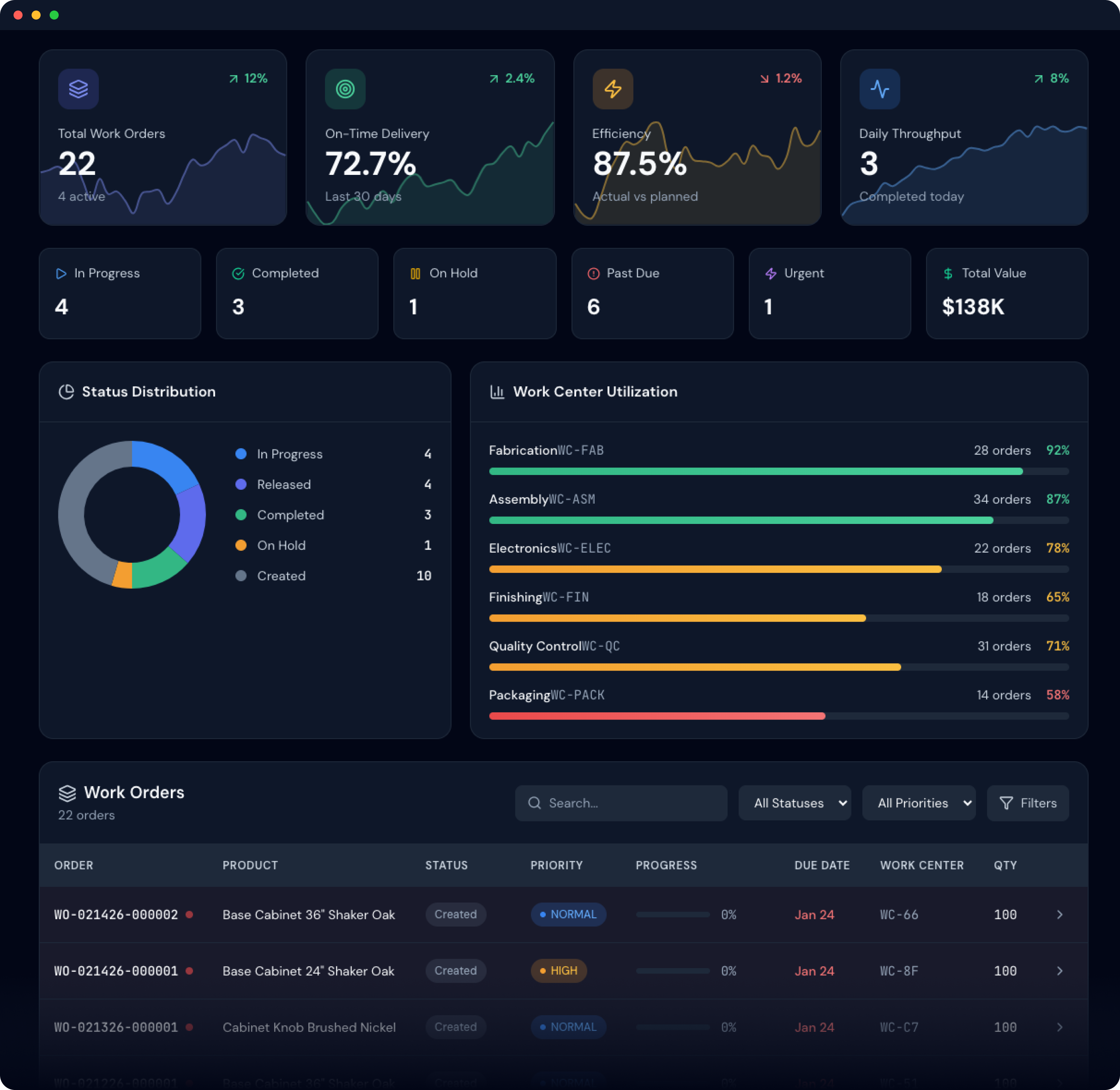
Task: Click the In Progress play icon
Action: (61, 274)
